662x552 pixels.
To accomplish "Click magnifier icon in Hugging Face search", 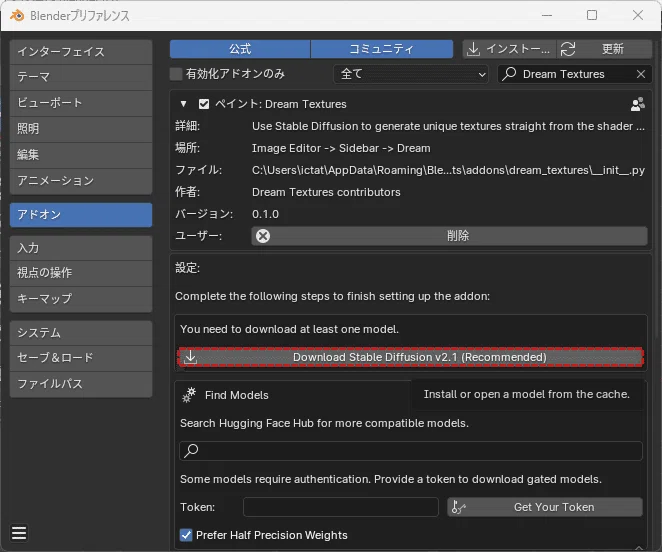I will coord(191,451).
